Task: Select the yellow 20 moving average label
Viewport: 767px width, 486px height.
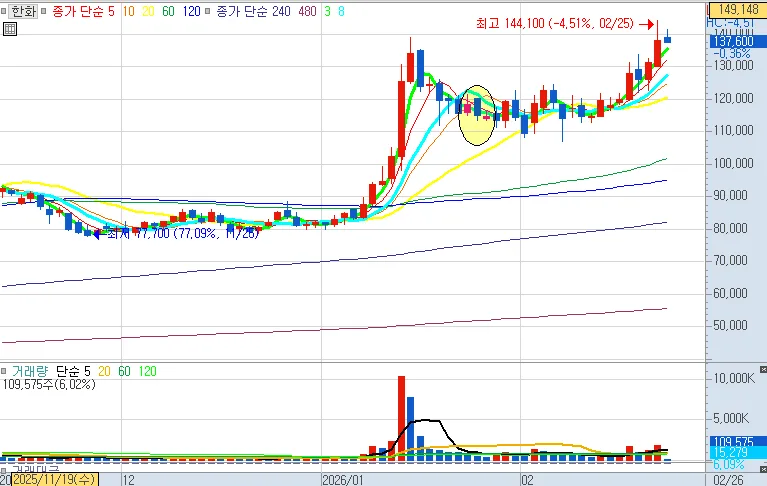Action: point(150,11)
